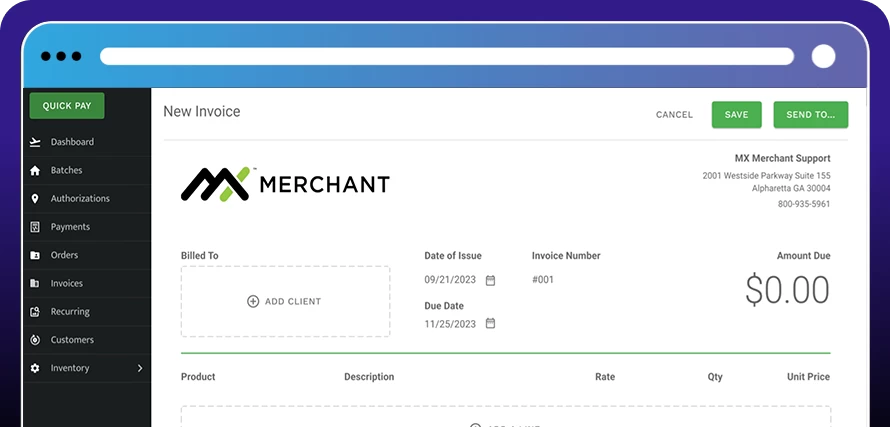Click the Dashboard sidebar icon
This screenshot has height=427, width=890.
point(35,142)
